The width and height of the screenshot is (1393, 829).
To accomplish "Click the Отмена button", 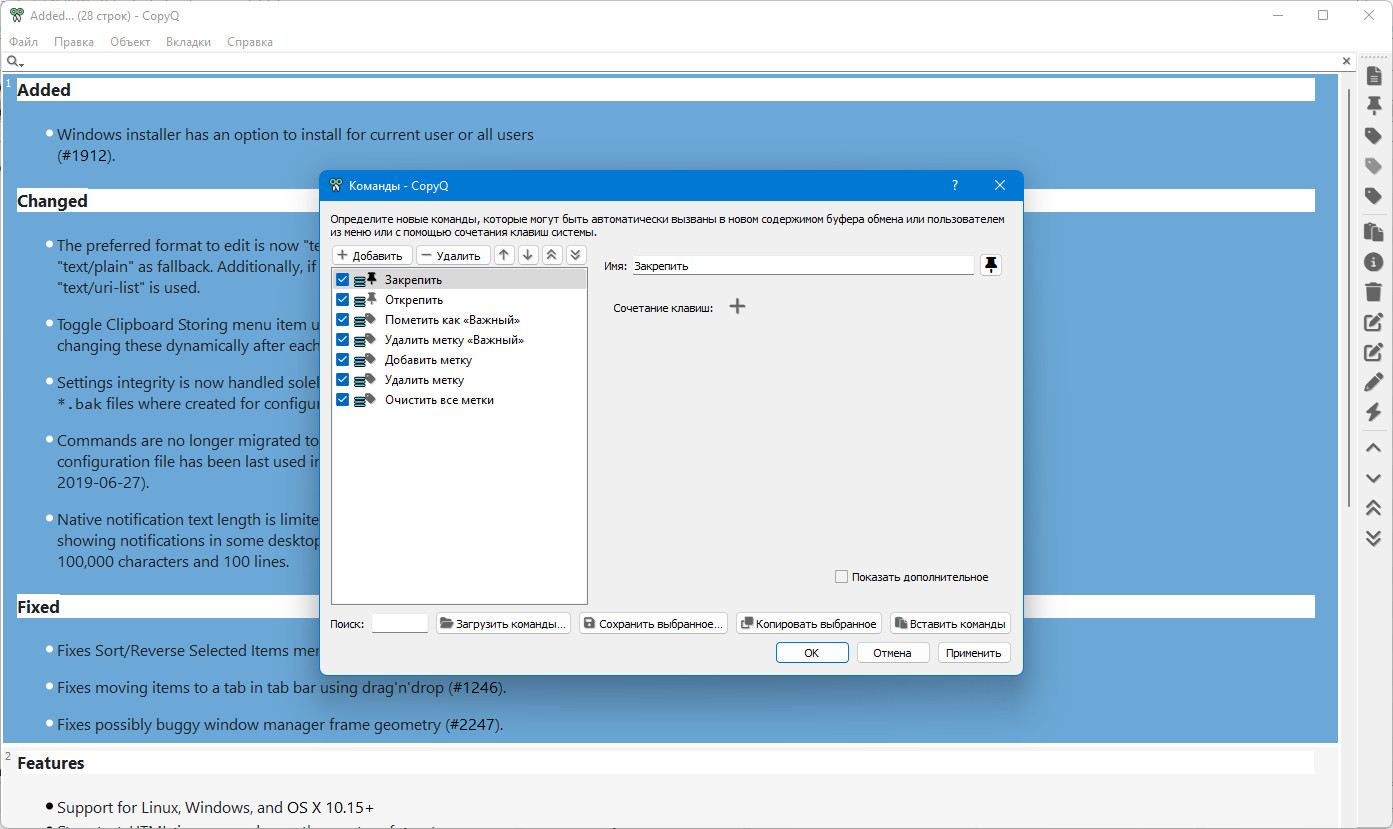I will click(892, 653).
